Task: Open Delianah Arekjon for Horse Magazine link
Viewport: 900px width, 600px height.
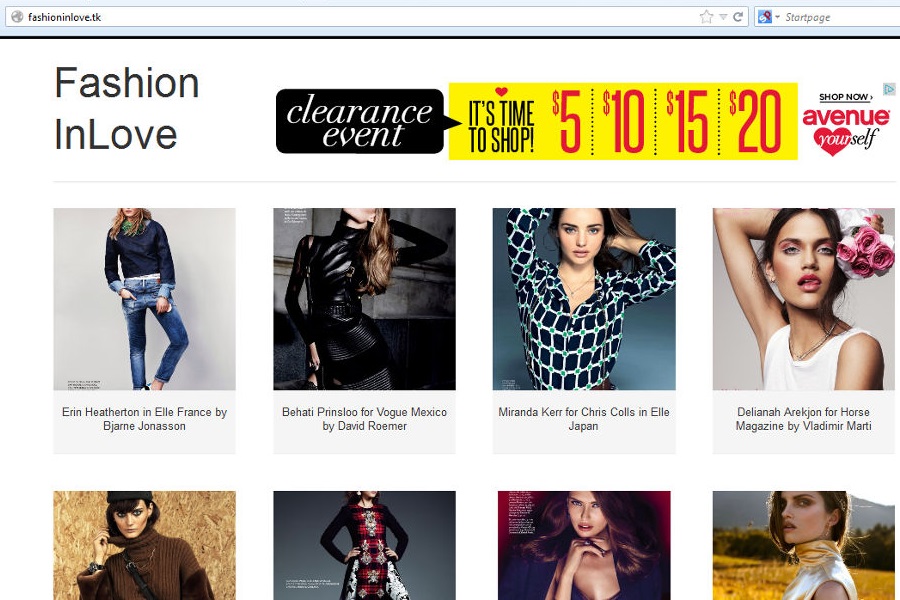Action: 803,419
